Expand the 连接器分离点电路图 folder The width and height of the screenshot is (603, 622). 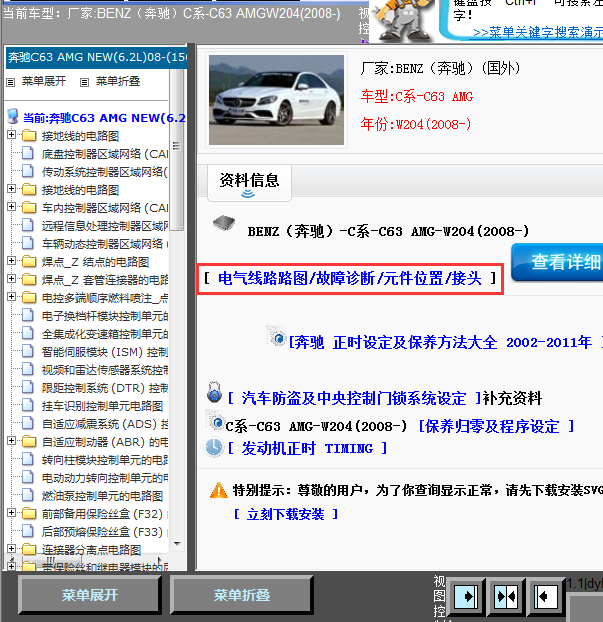[x=12, y=549]
